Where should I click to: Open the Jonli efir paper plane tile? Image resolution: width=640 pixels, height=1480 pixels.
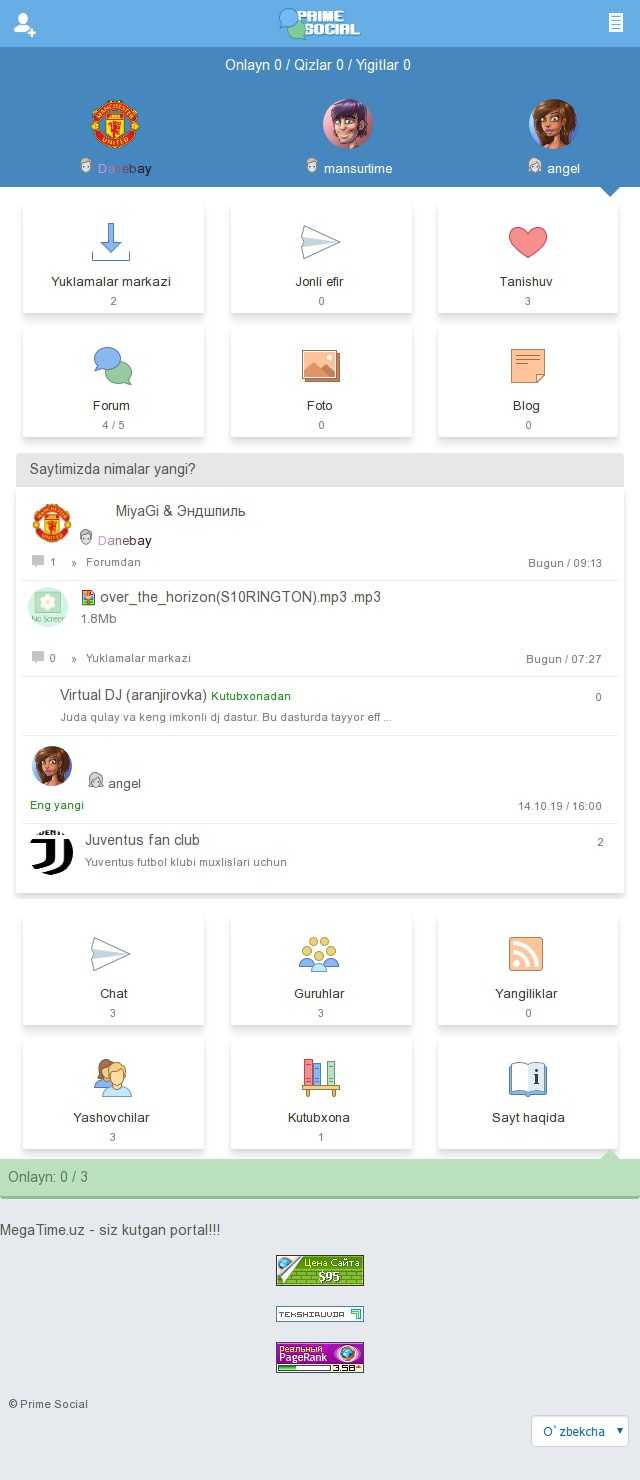coord(321,258)
